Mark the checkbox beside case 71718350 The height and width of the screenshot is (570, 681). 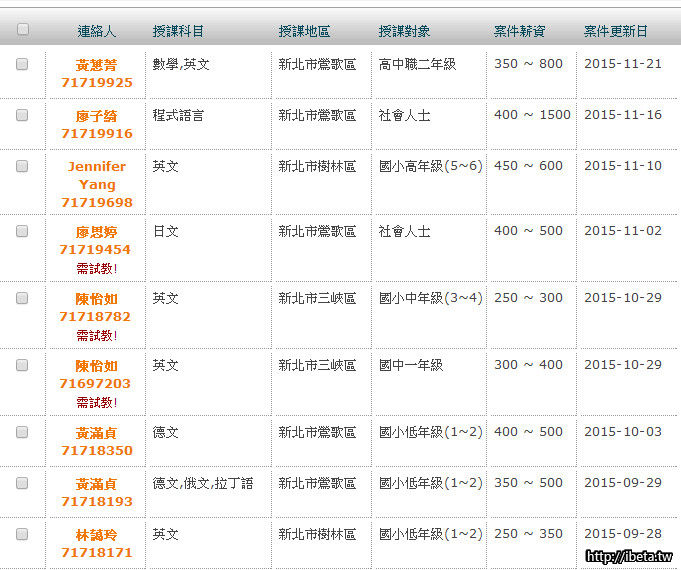click(22, 433)
